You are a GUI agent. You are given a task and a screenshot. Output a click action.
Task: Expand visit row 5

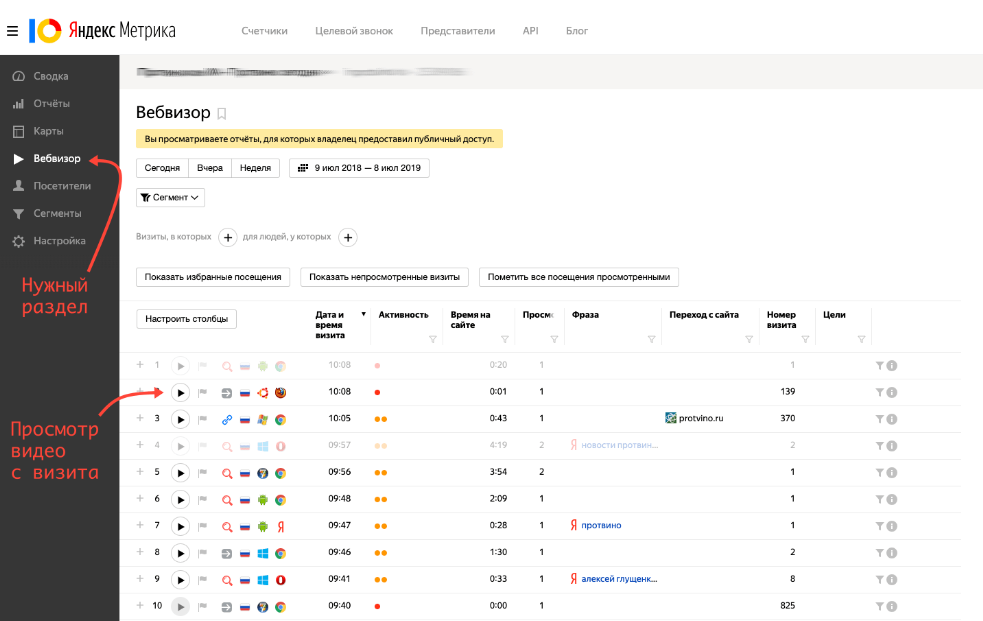140,472
